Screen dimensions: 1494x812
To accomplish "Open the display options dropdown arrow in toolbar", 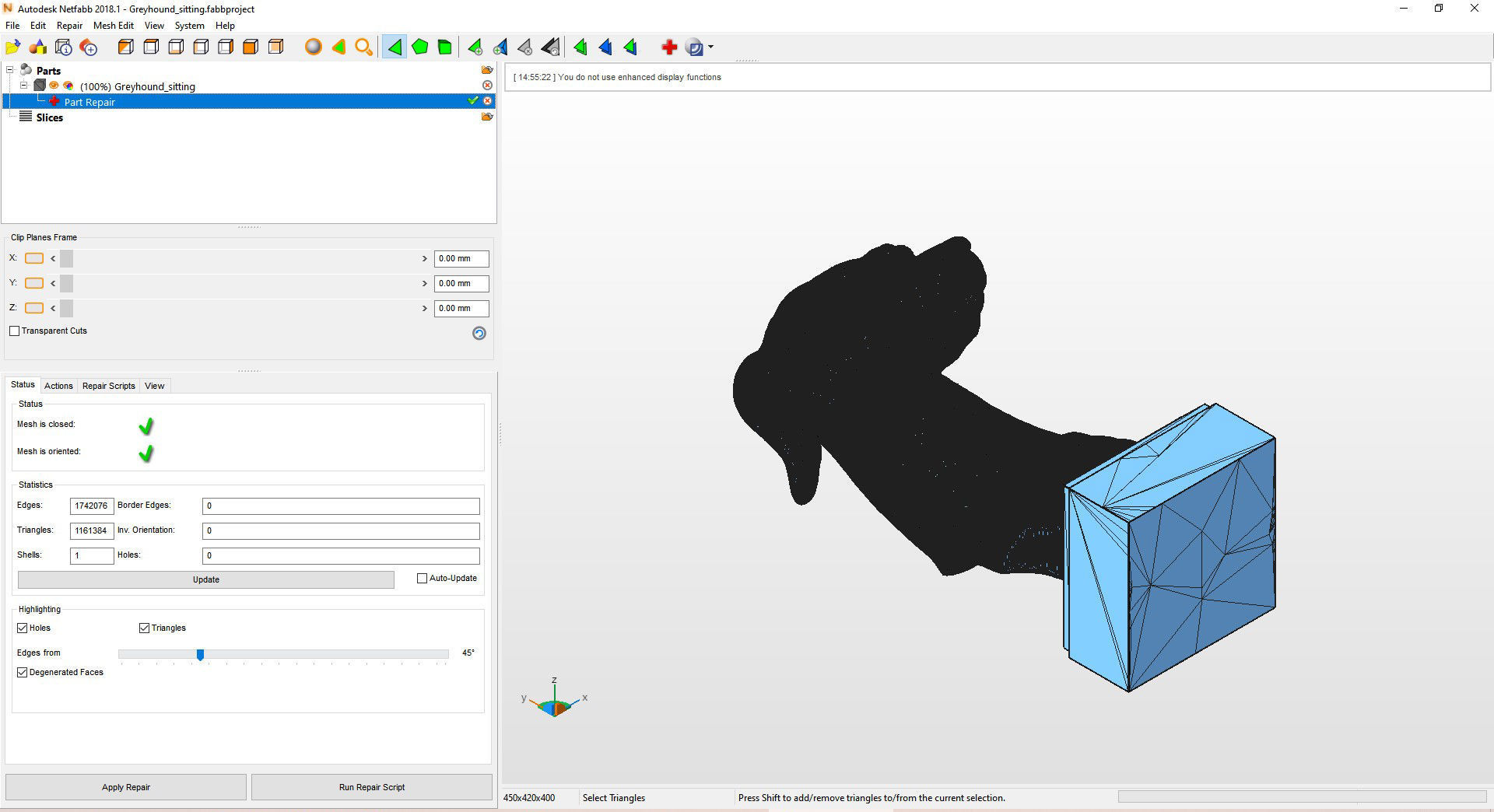I will pos(710,47).
